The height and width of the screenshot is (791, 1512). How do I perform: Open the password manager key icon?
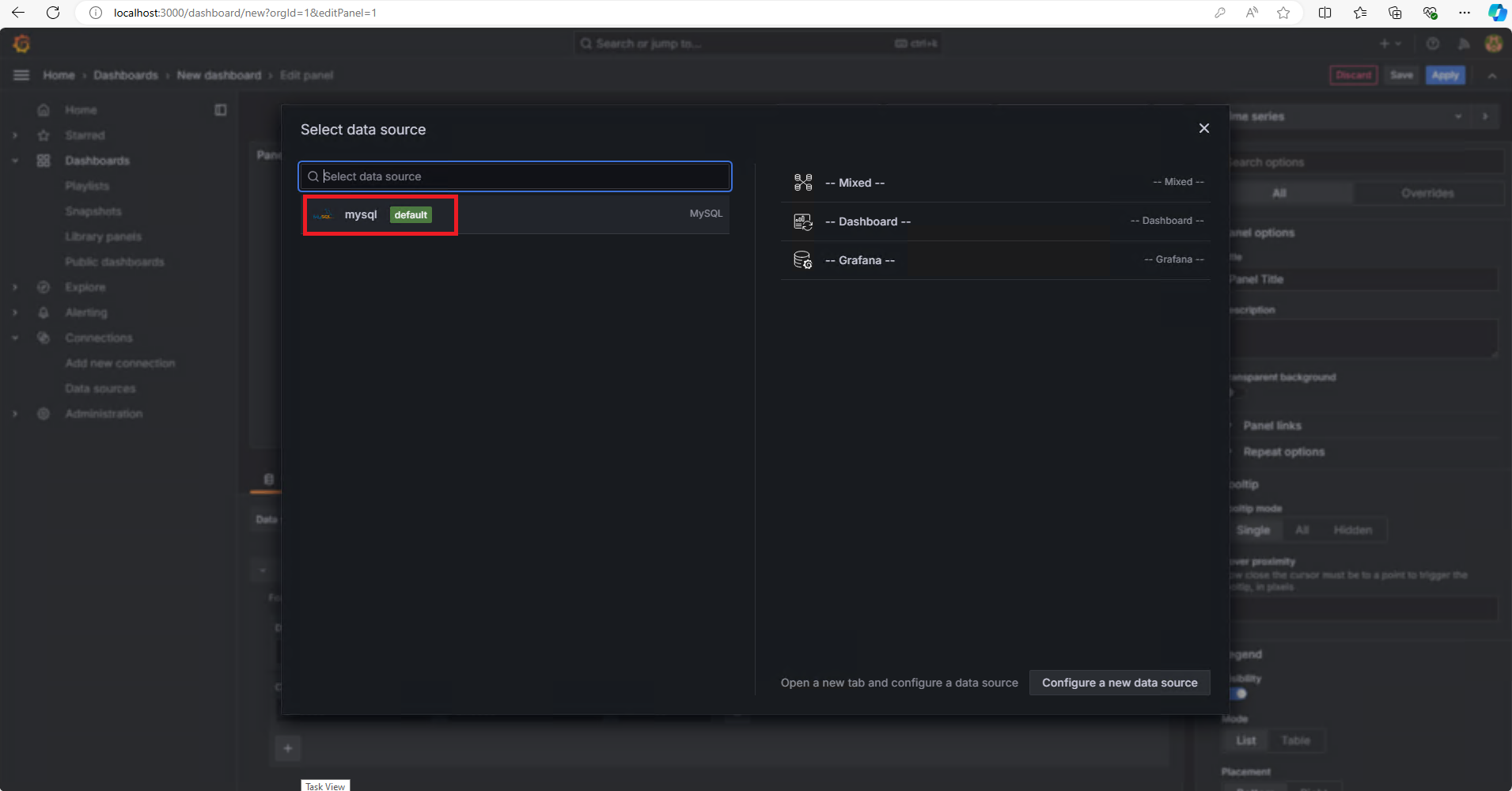click(1220, 13)
